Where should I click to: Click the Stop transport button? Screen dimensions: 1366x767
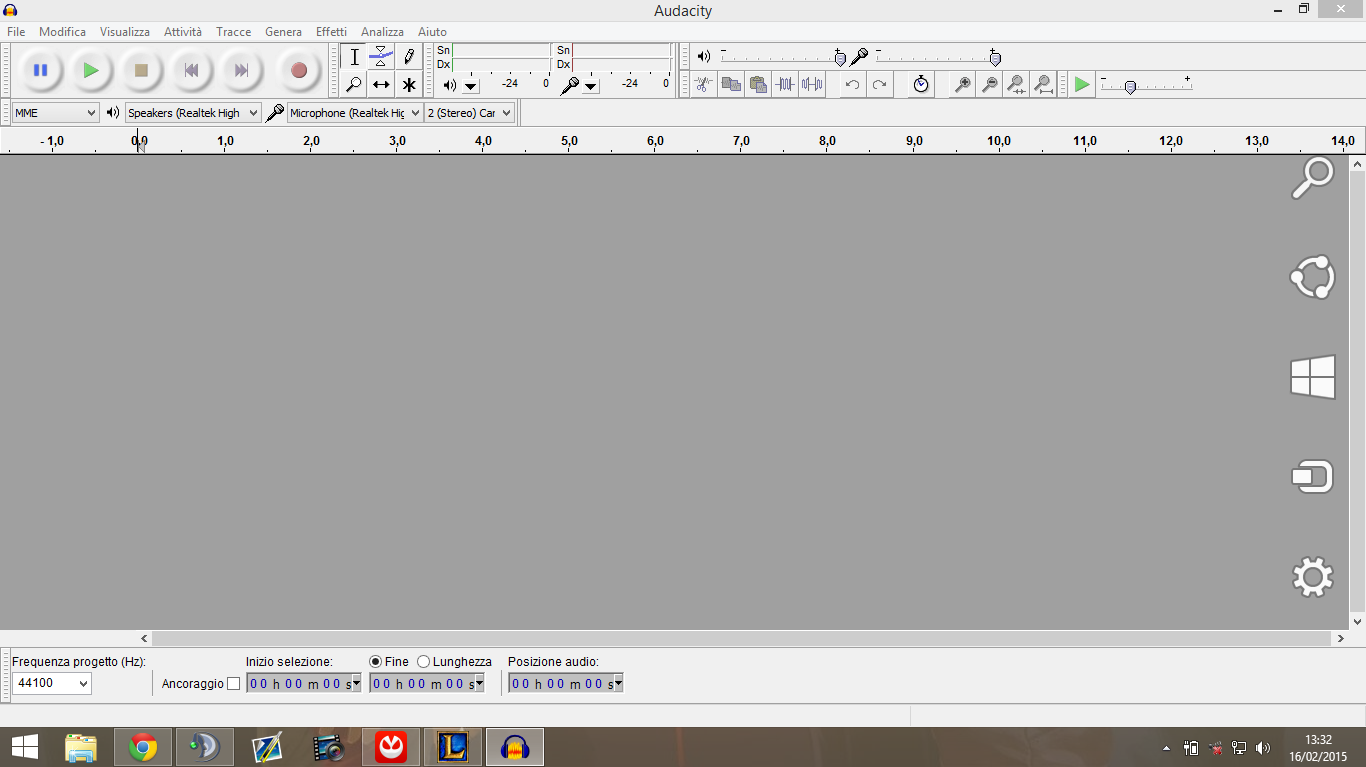coord(141,70)
